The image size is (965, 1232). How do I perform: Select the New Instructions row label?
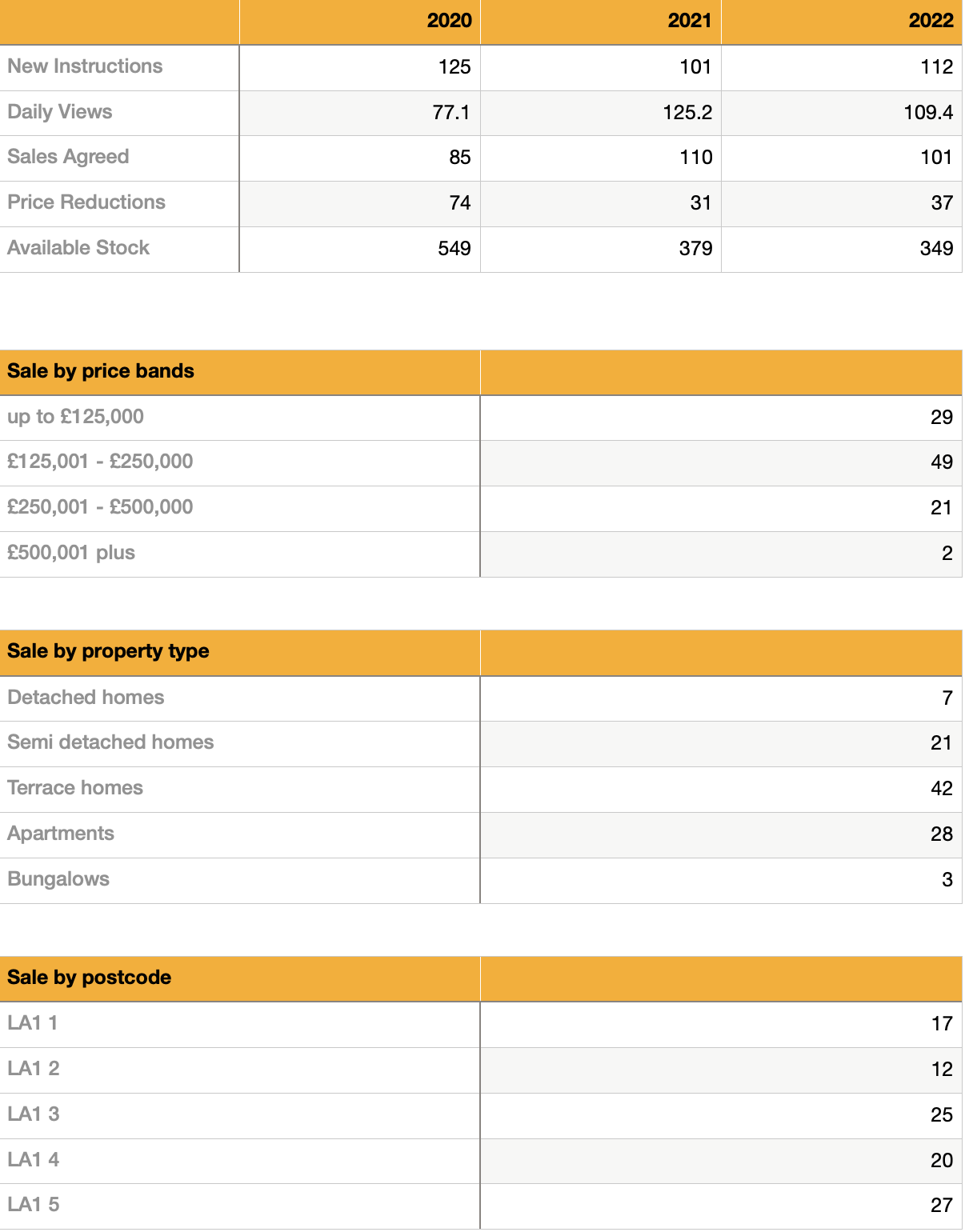(85, 66)
